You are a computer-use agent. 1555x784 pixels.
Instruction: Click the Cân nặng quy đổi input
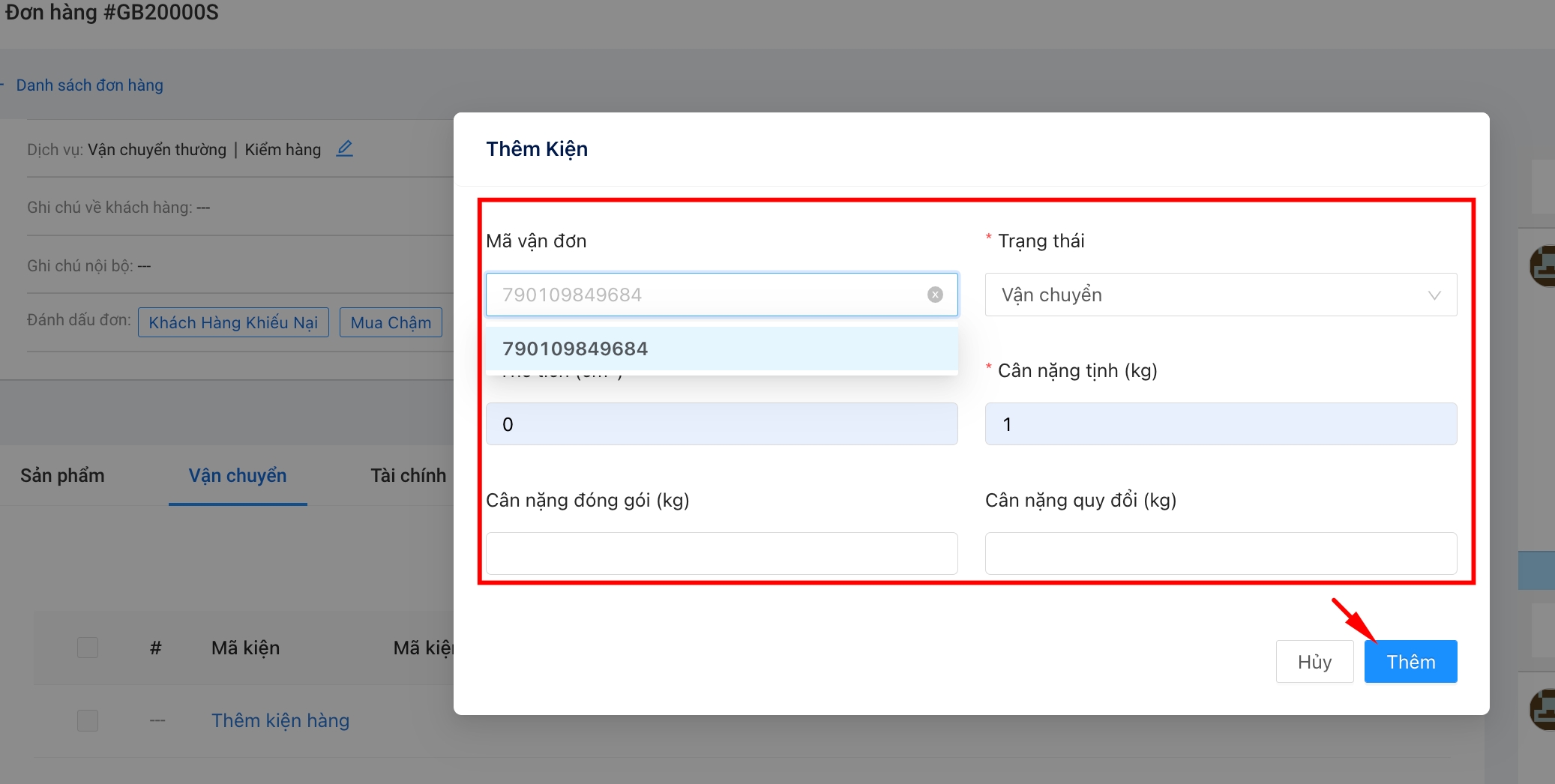coord(1220,553)
